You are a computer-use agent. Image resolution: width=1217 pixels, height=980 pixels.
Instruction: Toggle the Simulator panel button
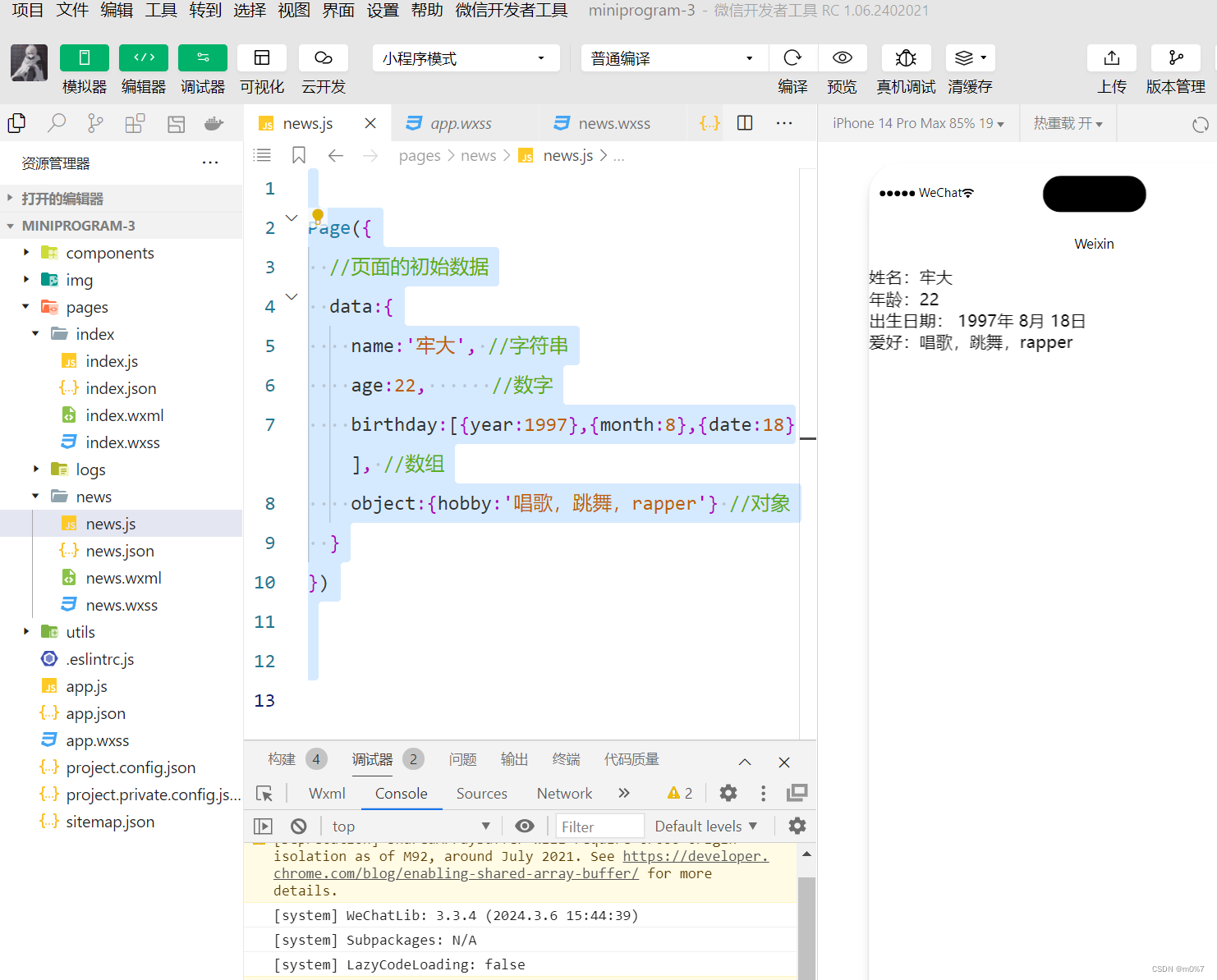(x=85, y=58)
